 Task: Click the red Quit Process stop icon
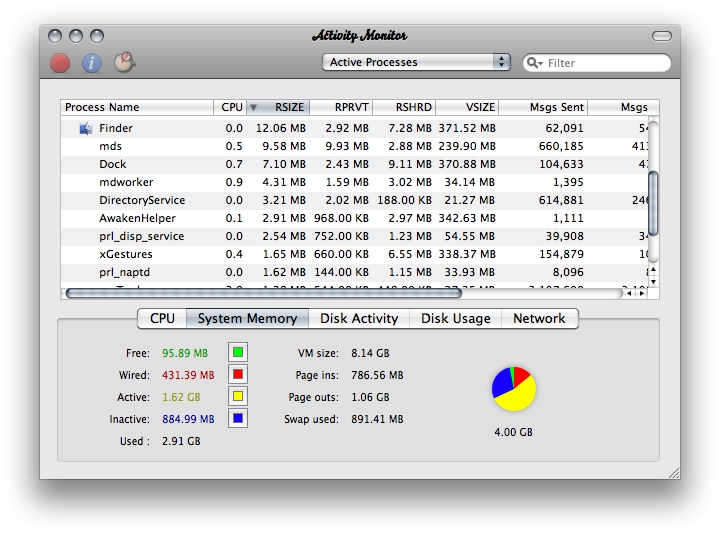(60, 63)
